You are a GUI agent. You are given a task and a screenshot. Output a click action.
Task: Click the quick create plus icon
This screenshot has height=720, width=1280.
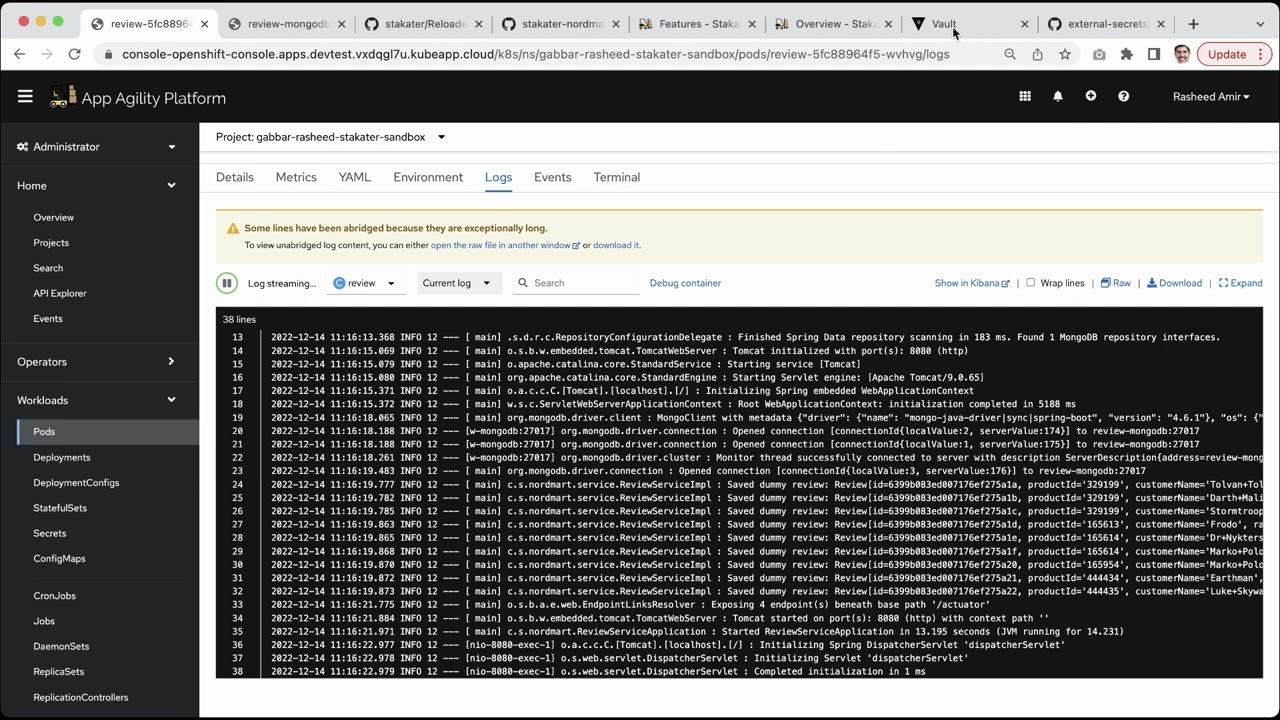1091,96
